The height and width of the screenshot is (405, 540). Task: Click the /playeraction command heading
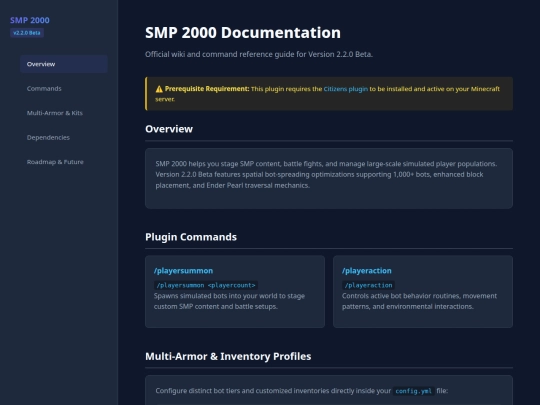(x=366, y=271)
